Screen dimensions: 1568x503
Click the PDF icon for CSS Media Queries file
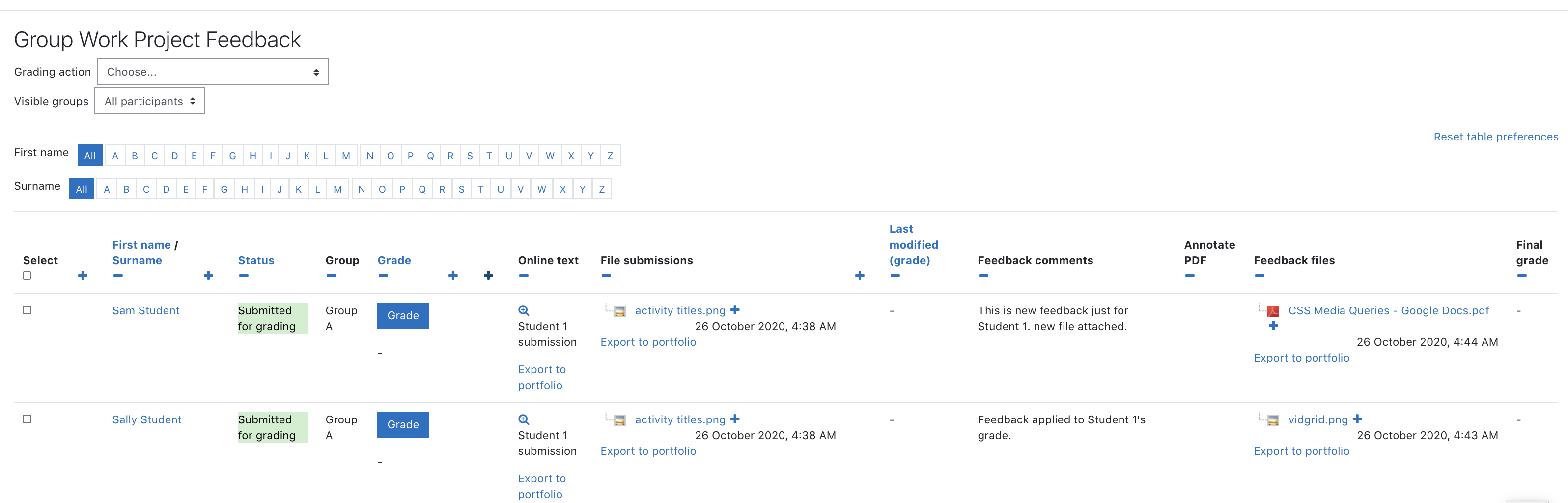pyautogui.click(x=1272, y=311)
